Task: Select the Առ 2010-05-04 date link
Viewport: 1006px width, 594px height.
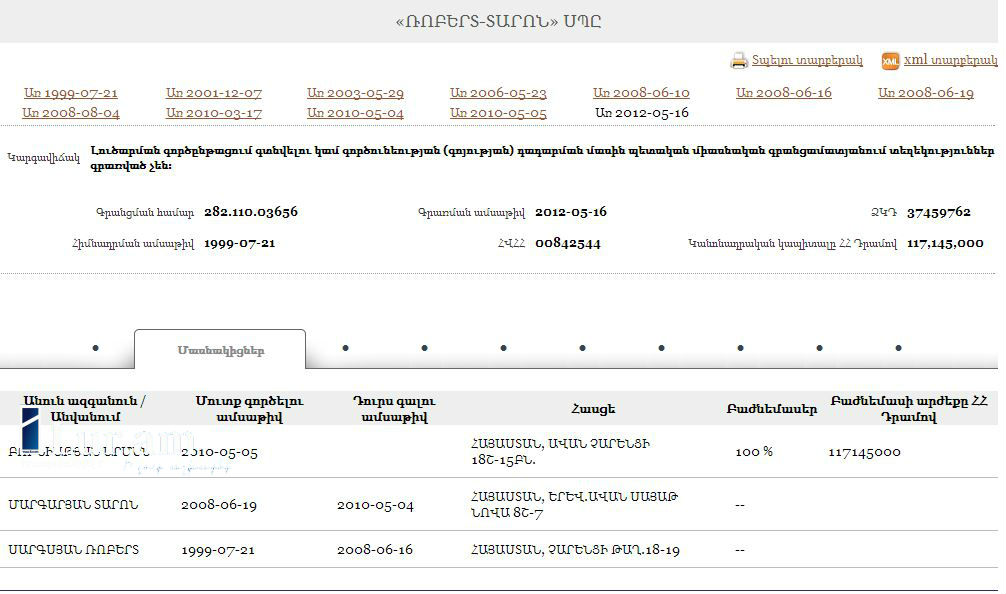Action: coord(356,113)
